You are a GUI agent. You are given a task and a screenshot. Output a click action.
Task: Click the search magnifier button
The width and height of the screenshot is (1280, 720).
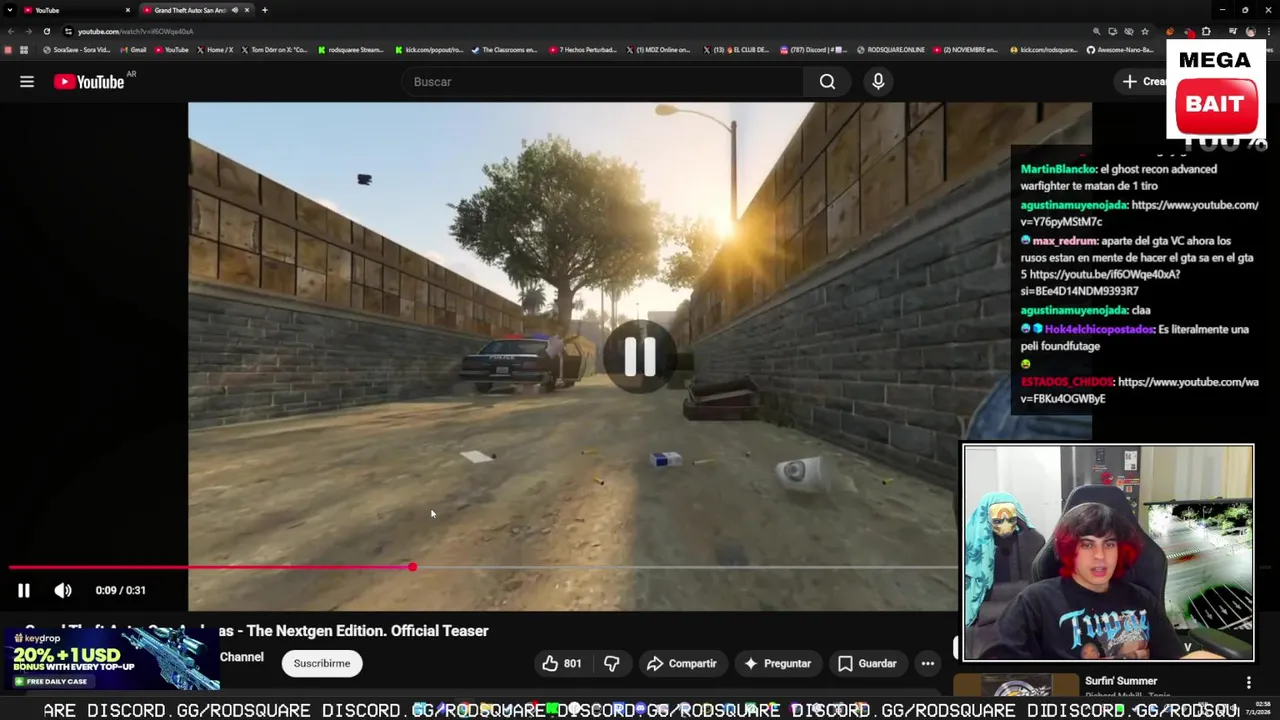pyautogui.click(x=827, y=82)
